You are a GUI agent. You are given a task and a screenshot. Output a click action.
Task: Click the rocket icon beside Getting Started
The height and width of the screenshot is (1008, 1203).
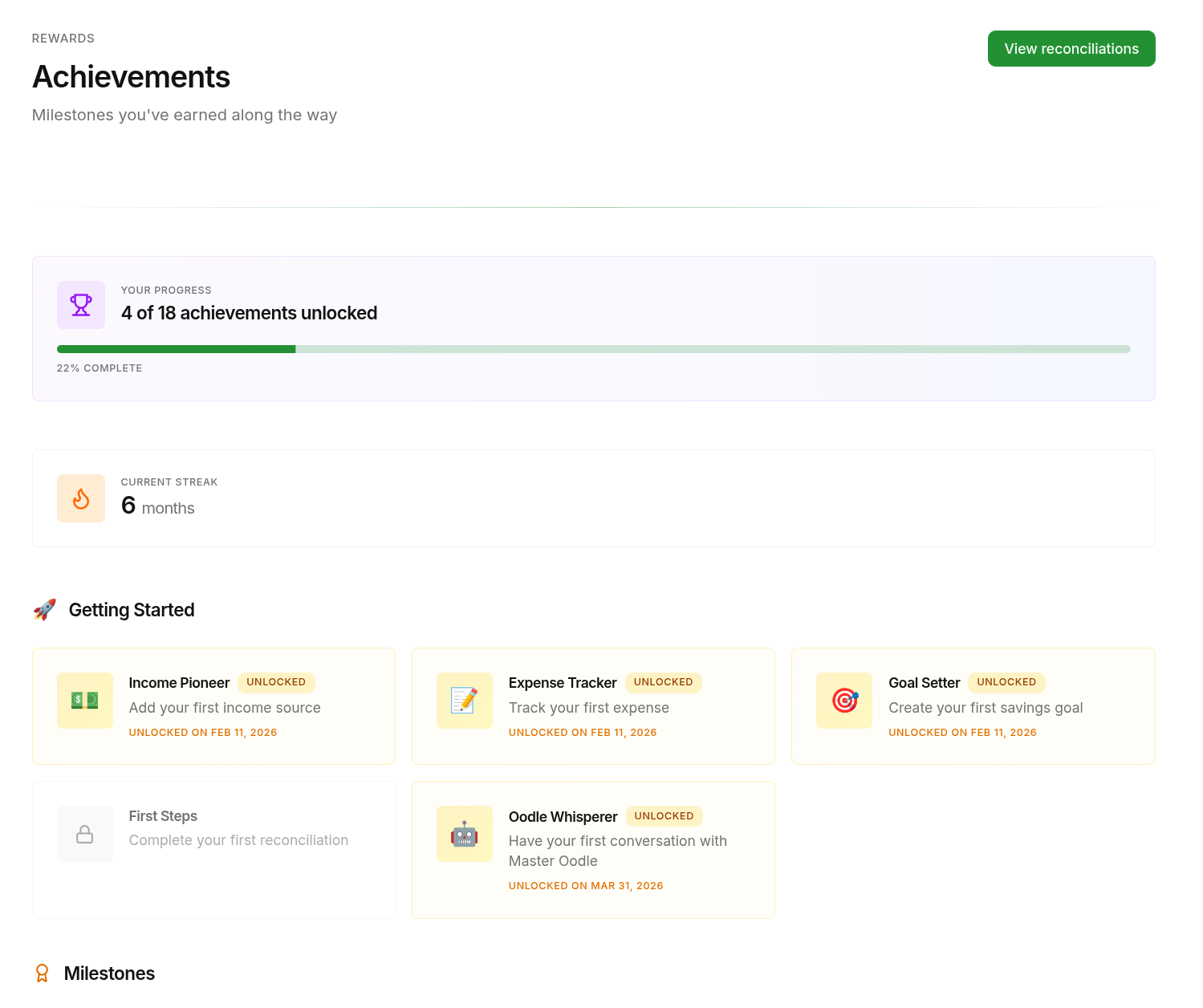coord(44,610)
